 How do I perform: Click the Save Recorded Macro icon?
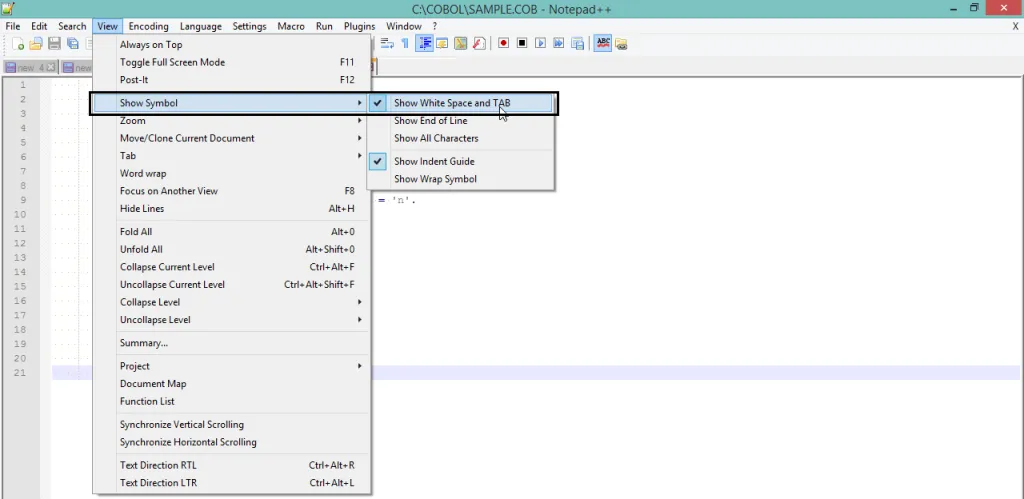[x=577, y=43]
